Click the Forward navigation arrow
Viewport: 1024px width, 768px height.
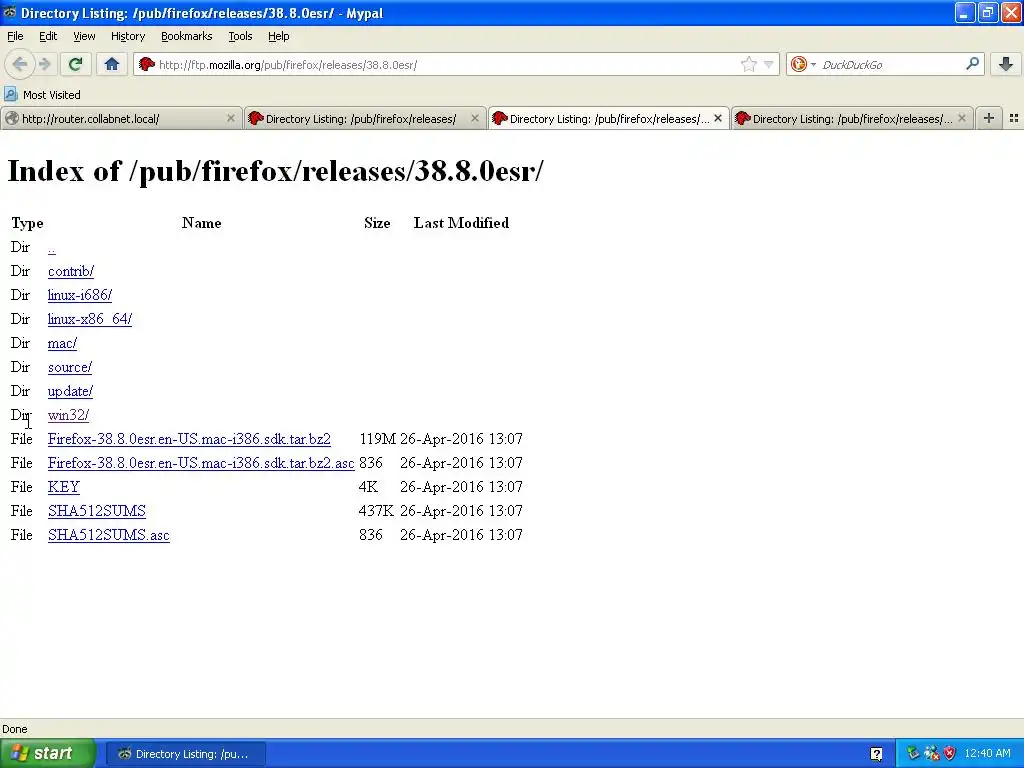pyautogui.click(x=44, y=64)
